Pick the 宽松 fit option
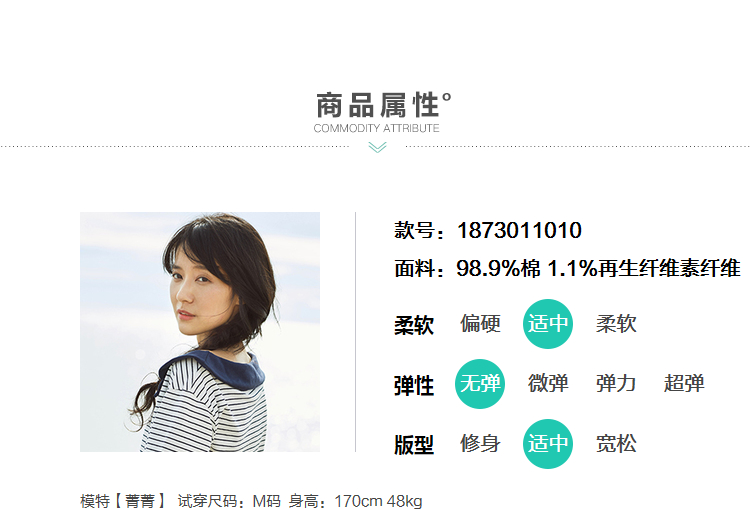This screenshot has height=510, width=750. tap(616, 443)
